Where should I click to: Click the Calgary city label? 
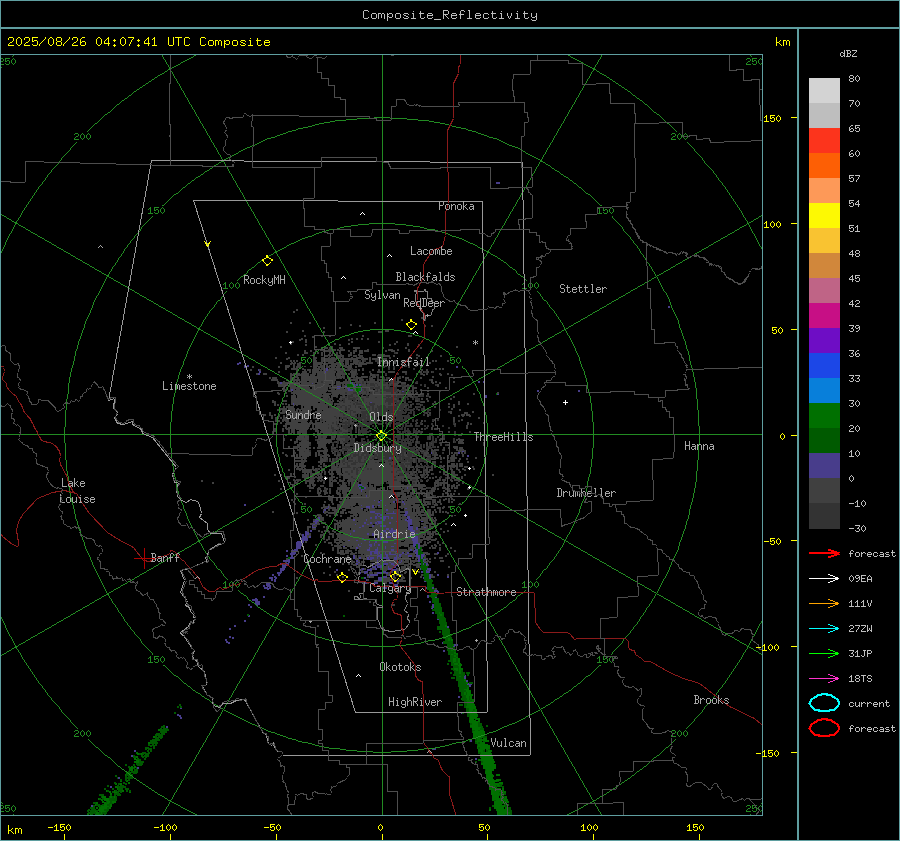(x=390, y=588)
